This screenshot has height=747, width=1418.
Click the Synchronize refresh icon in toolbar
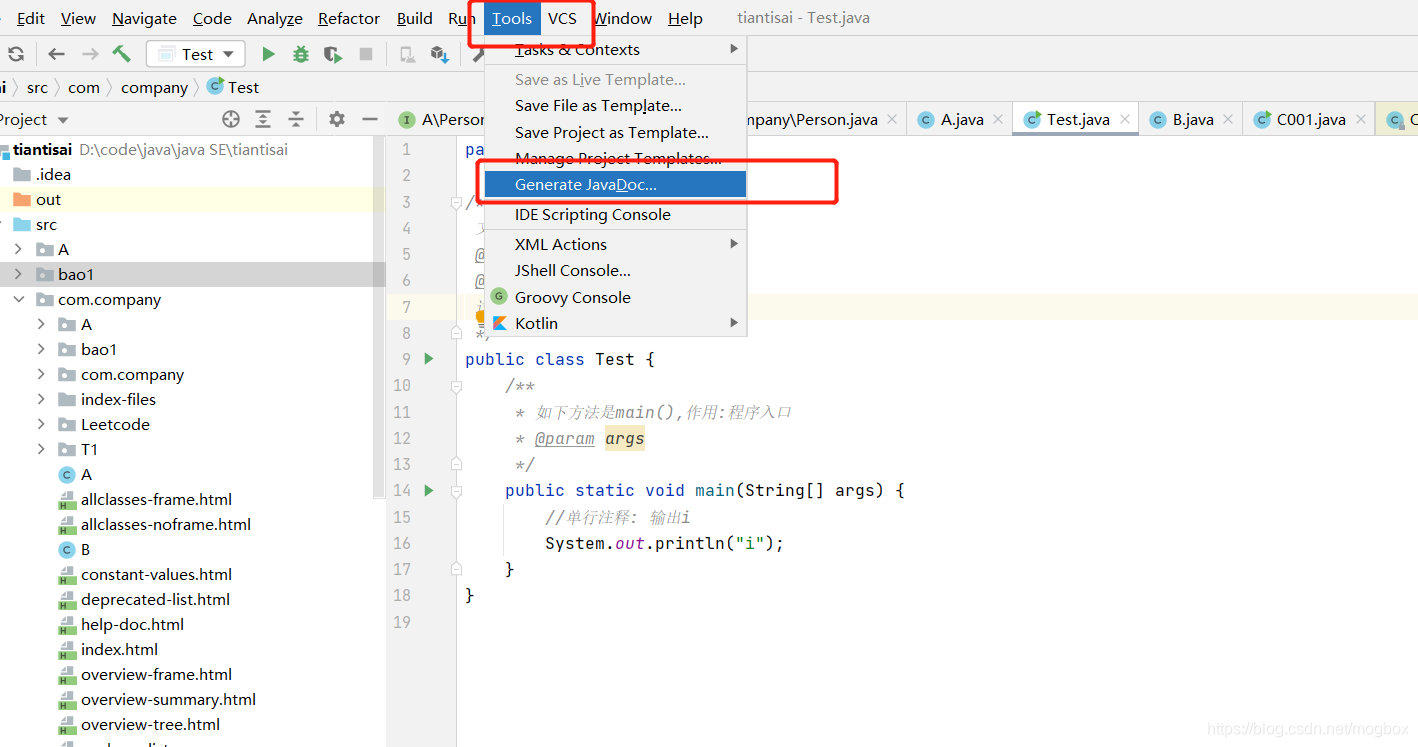click(16, 54)
